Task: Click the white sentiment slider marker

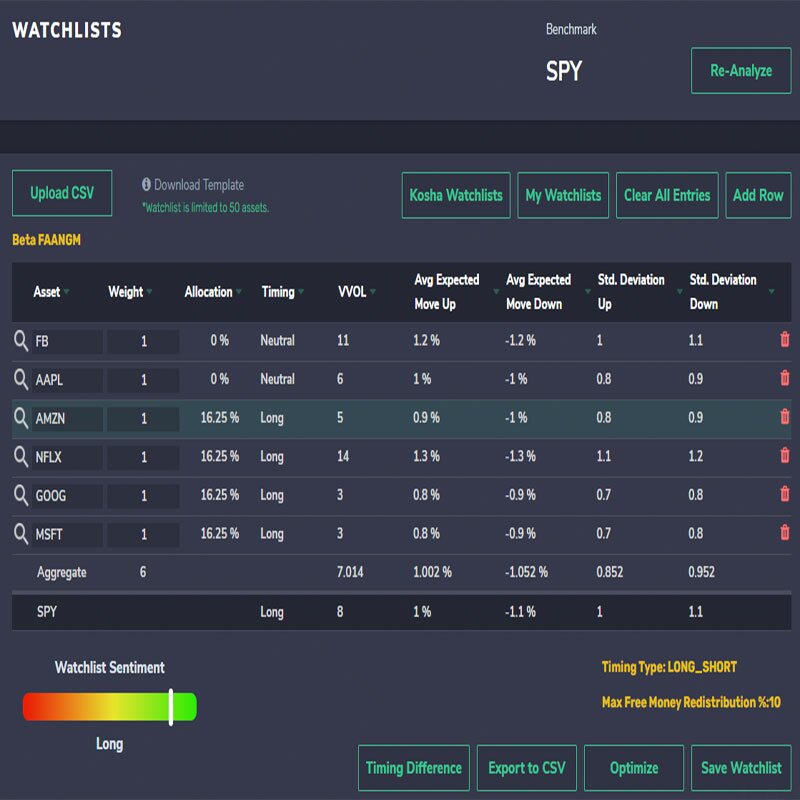Action: [171, 707]
